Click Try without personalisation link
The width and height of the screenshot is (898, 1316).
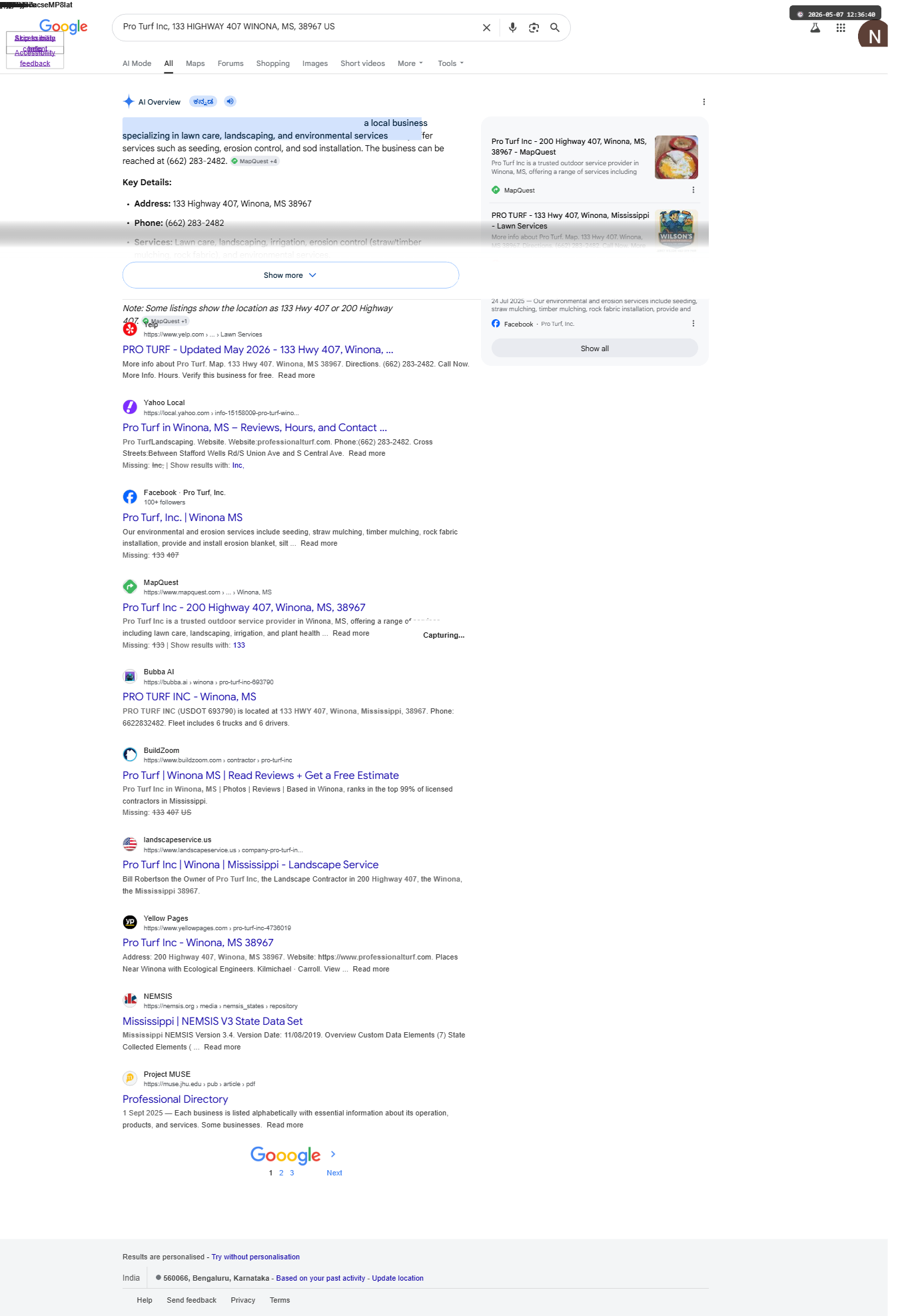(256, 1257)
